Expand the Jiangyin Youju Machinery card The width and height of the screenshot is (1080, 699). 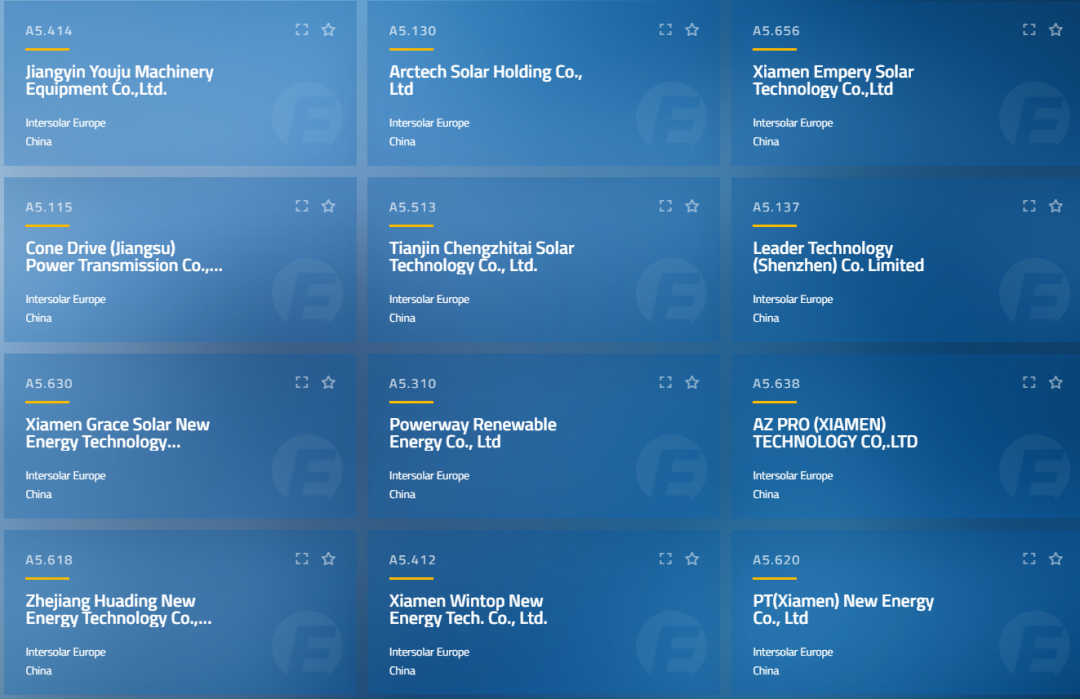coord(302,30)
